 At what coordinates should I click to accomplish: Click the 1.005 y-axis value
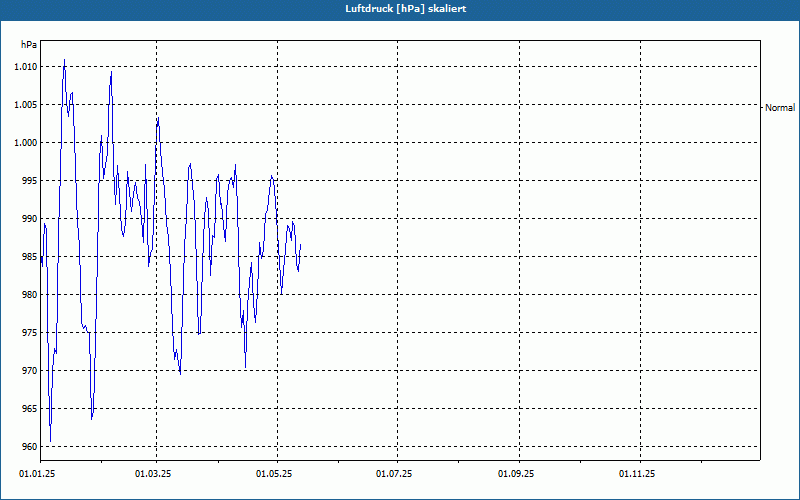click(26, 105)
